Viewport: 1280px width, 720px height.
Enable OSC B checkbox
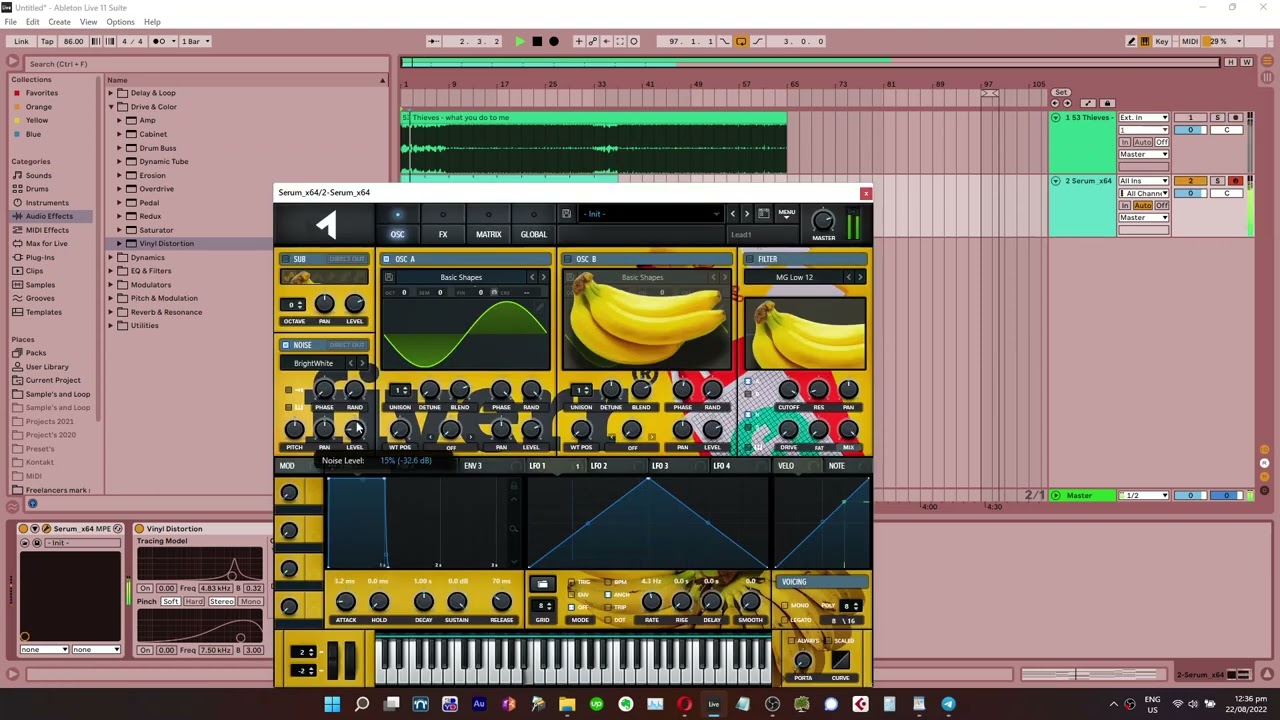click(x=568, y=259)
